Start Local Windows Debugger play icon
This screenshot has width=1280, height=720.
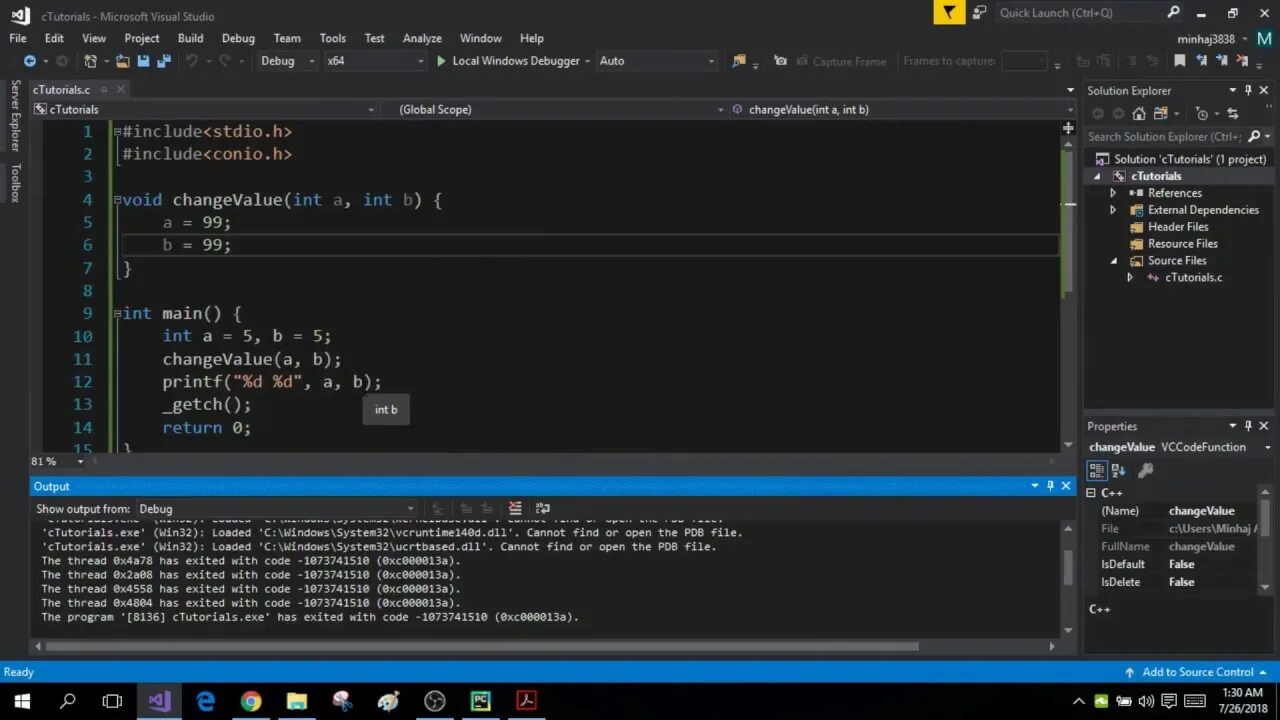(x=441, y=61)
